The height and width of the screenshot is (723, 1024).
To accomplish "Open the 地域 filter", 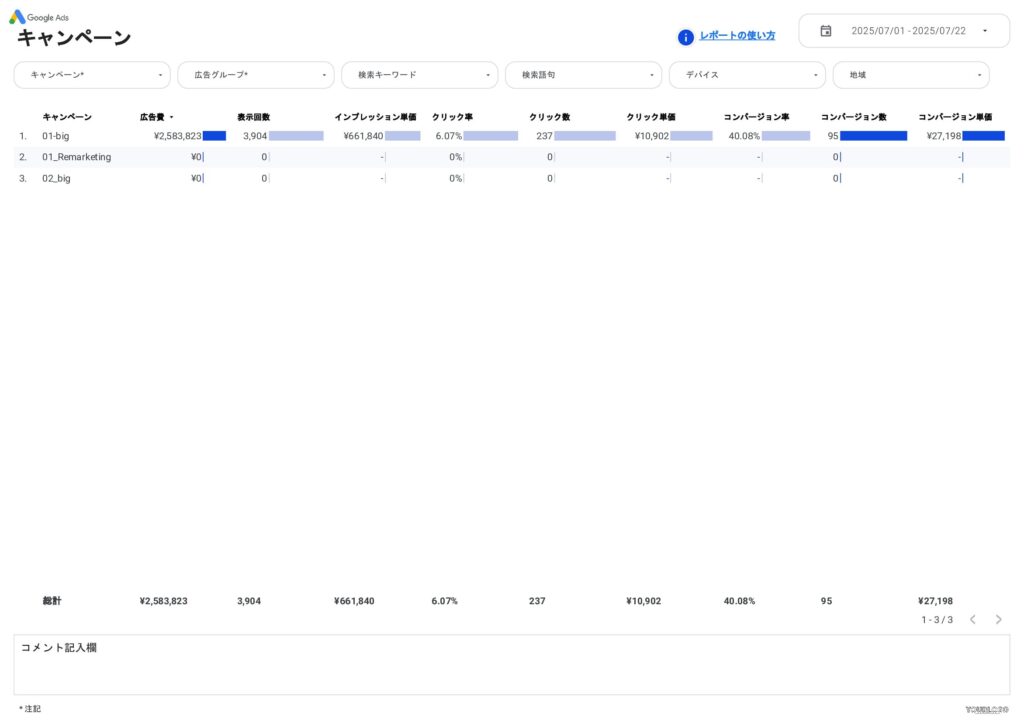I will tap(910, 74).
